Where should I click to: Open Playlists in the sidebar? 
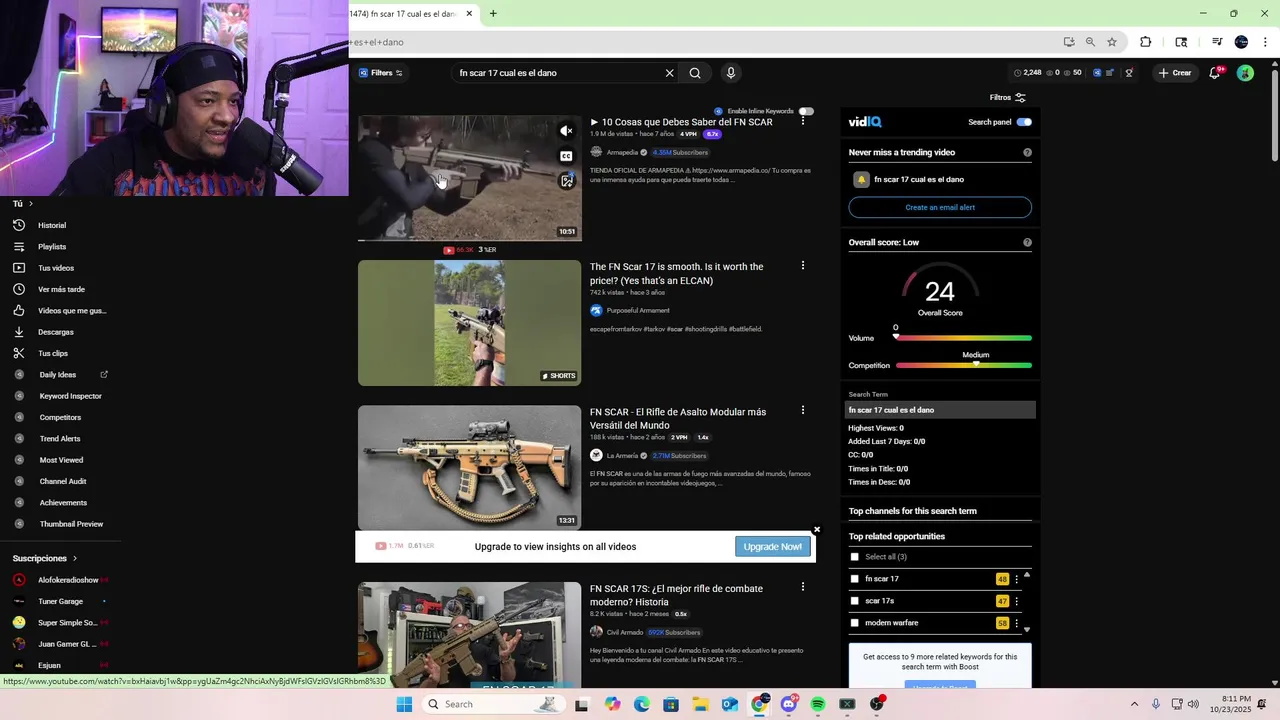click(52, 247)
